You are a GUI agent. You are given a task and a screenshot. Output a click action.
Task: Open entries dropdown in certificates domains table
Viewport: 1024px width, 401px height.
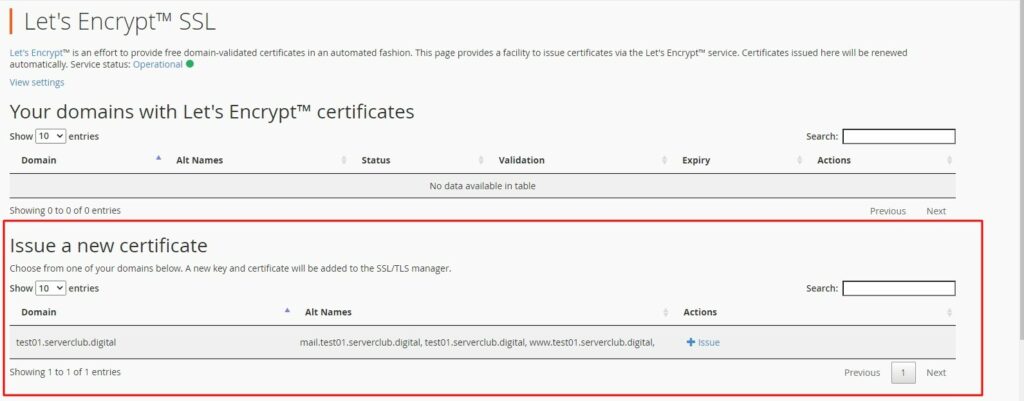pyautogui.click(x=51, y=136)
